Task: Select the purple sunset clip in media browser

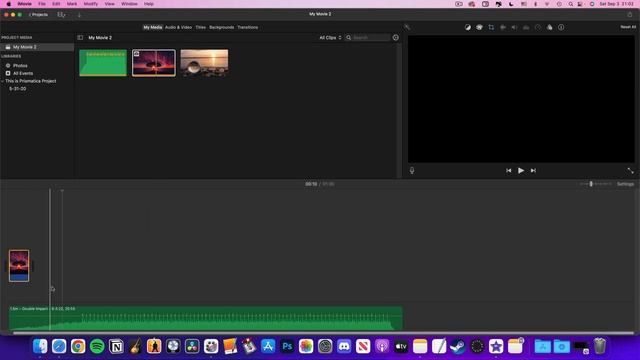Action: [154, 63]
